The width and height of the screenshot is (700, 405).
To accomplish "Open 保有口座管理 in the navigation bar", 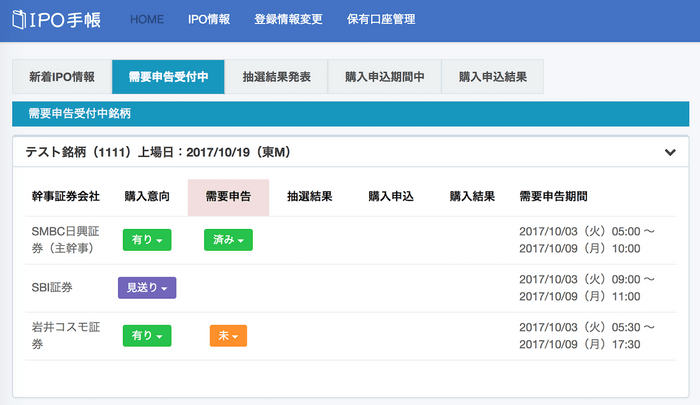I will click(380, 20).
